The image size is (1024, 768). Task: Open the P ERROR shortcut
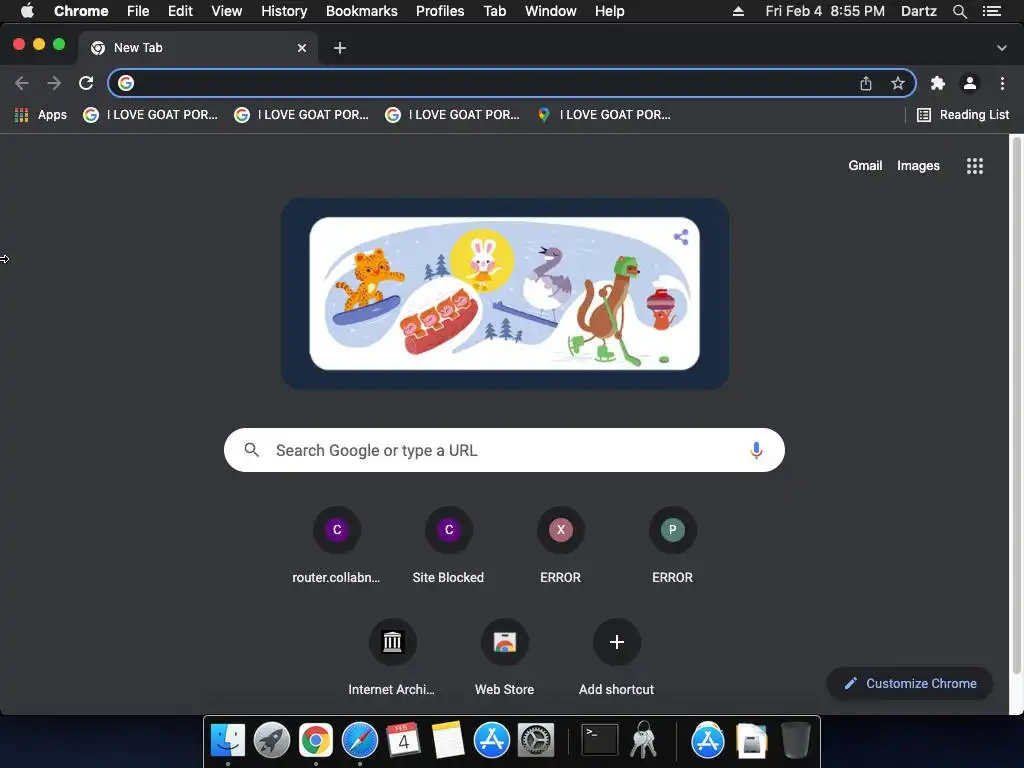click(673, 546)
